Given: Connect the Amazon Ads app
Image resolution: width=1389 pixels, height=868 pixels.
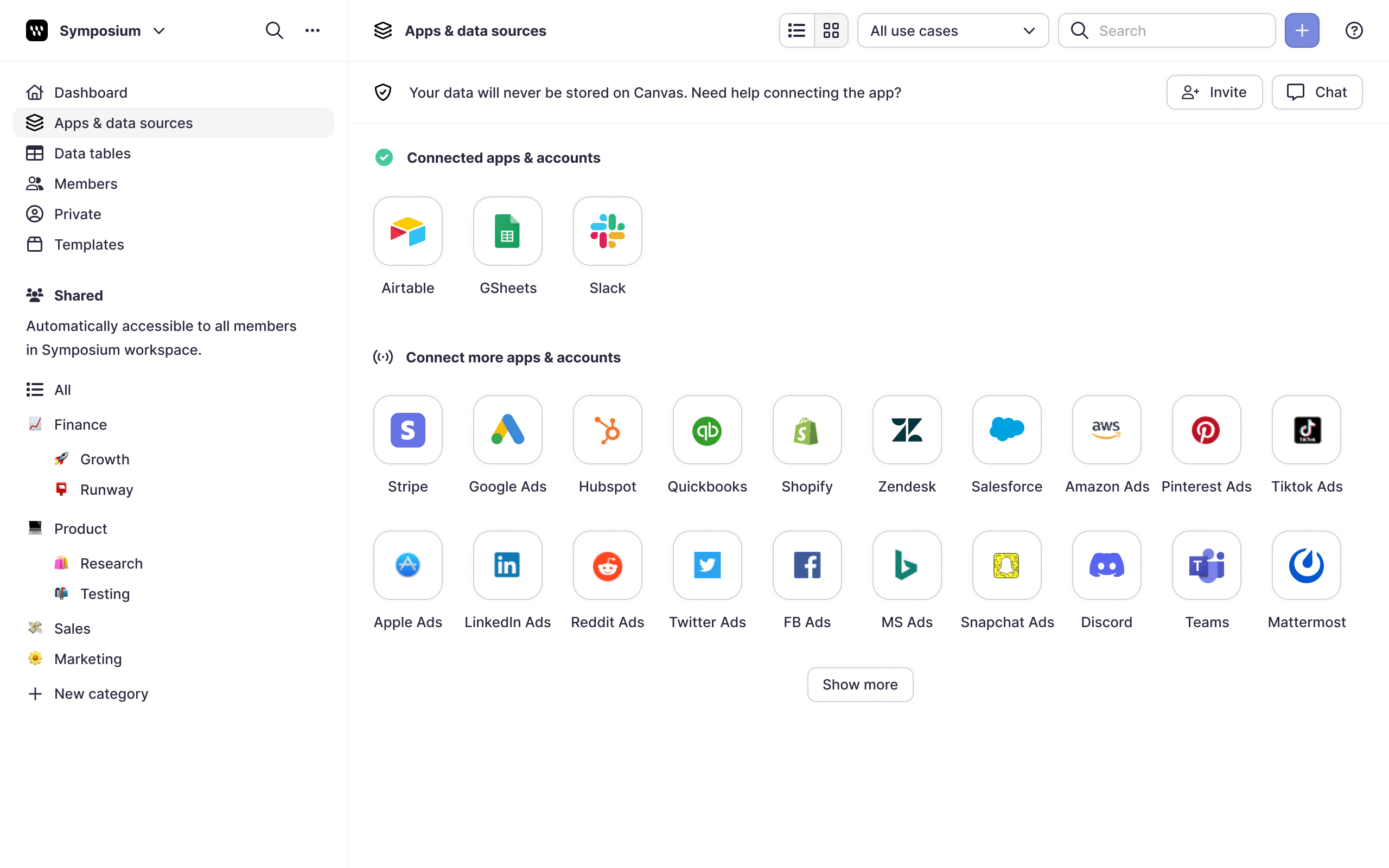Looking at the screenshot, I should pos(1107,430).
